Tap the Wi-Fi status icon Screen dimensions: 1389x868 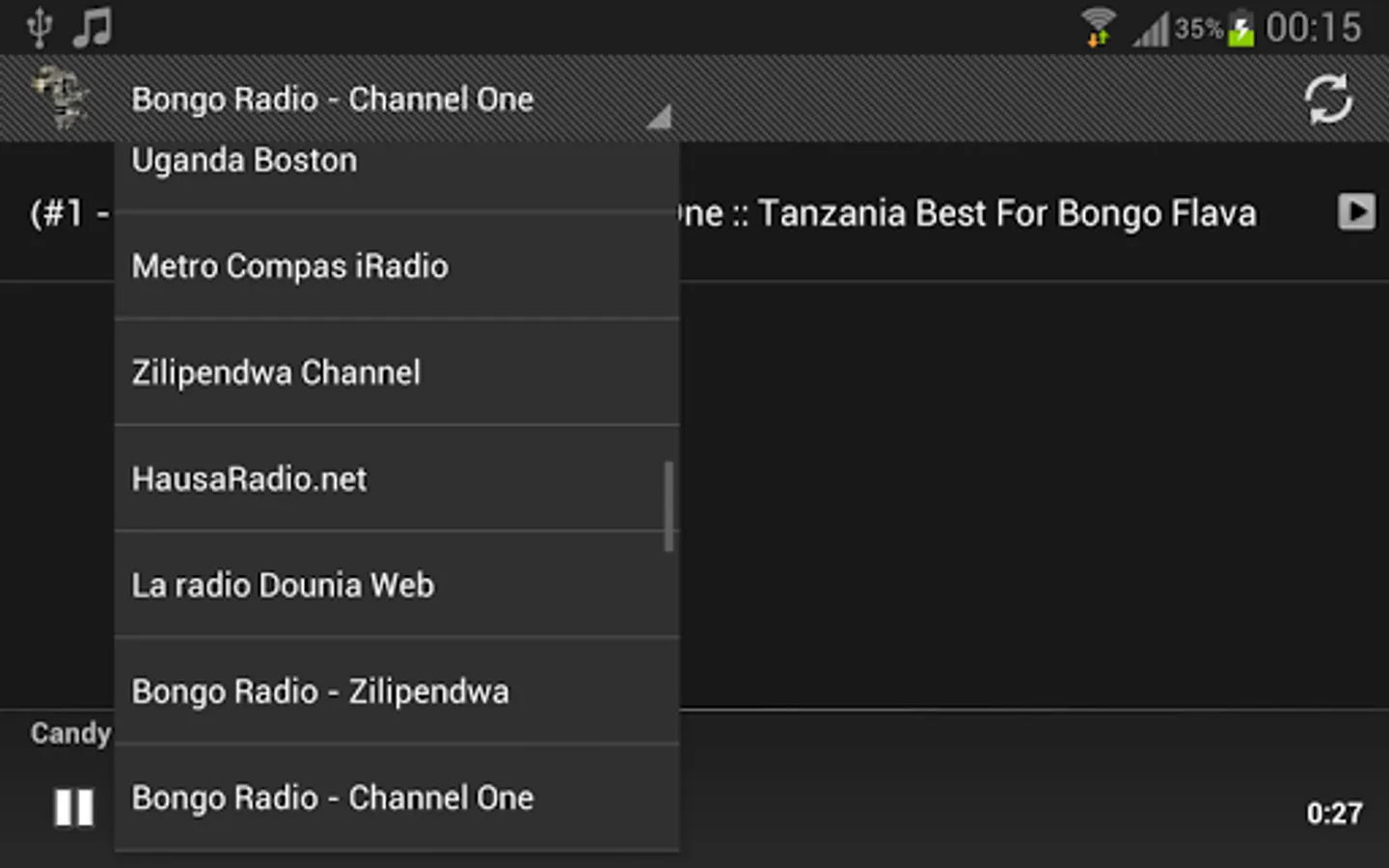coord(1098,27)
